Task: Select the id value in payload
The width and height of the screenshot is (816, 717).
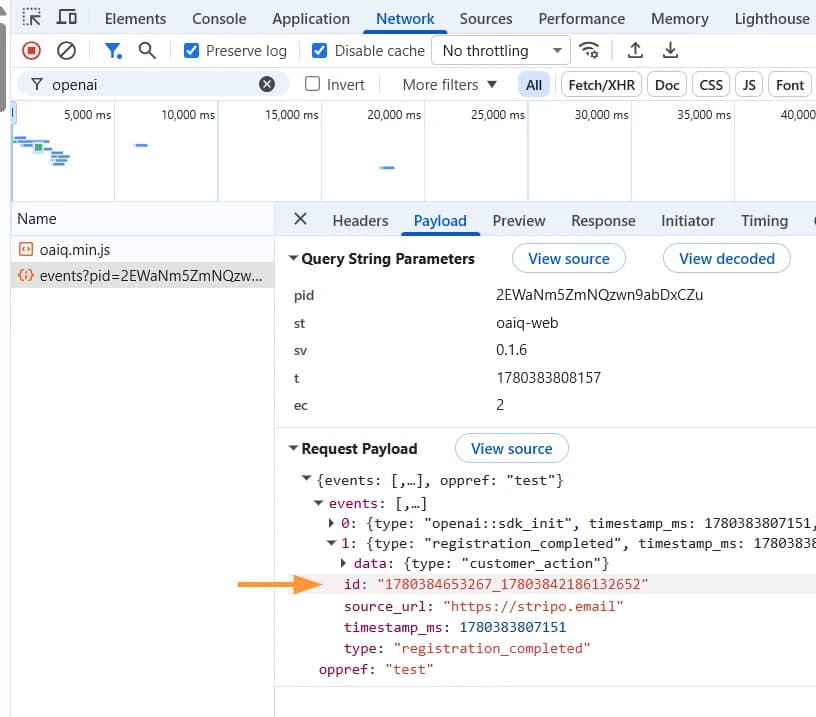Action: tap(513, 584)
